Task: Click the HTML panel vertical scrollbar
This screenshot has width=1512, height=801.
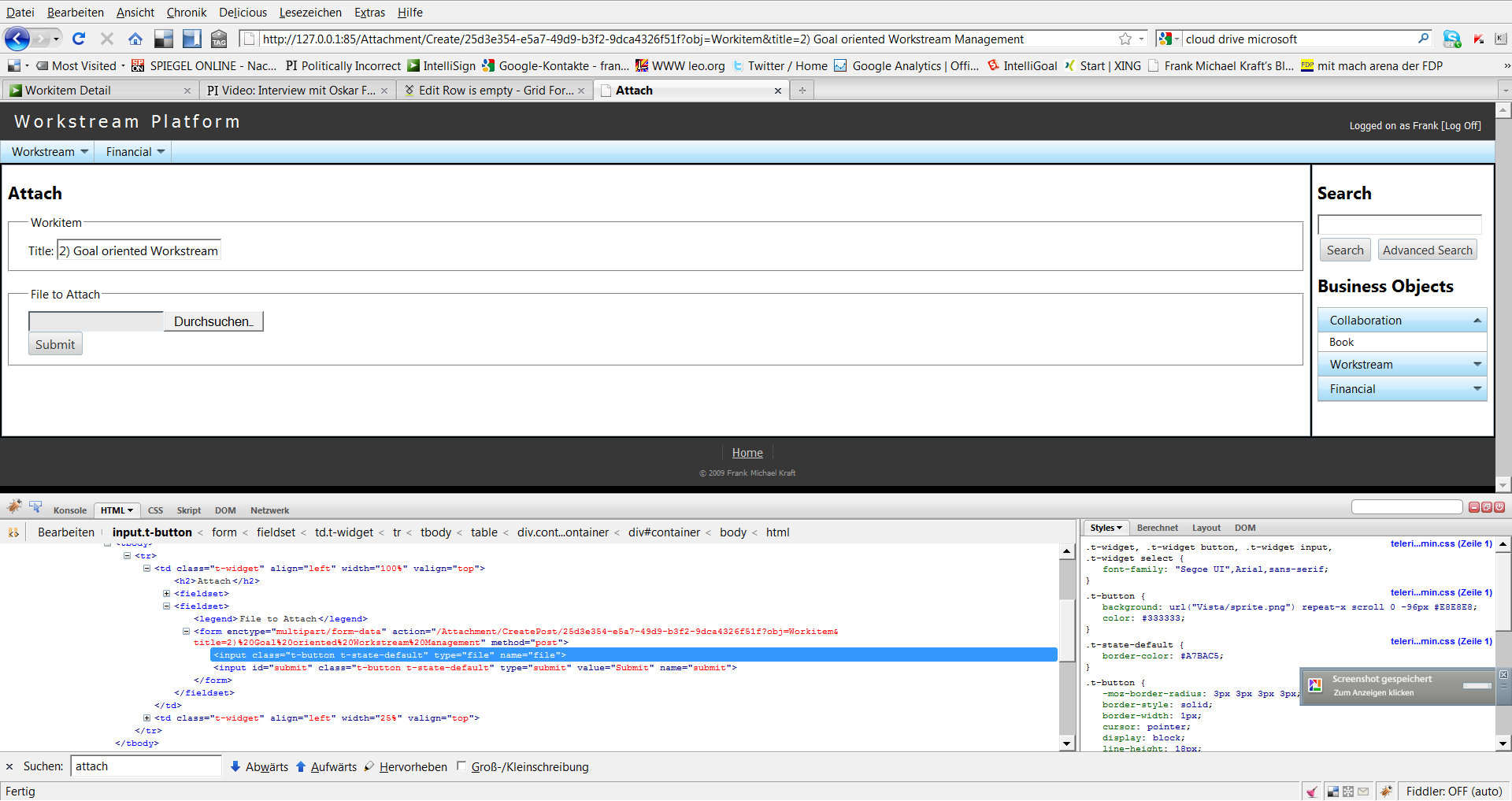Action: click(x=1067, y=647)
